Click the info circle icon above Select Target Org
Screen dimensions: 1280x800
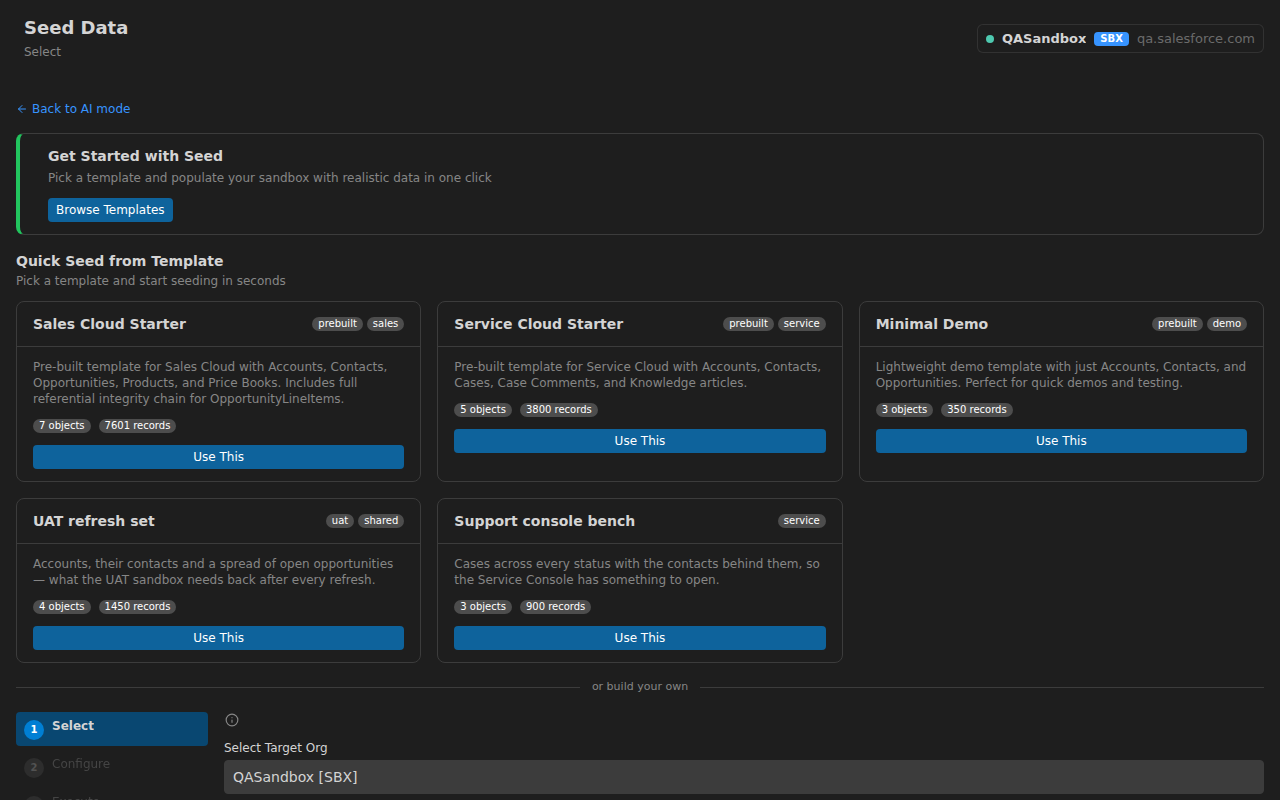point(232,720)
